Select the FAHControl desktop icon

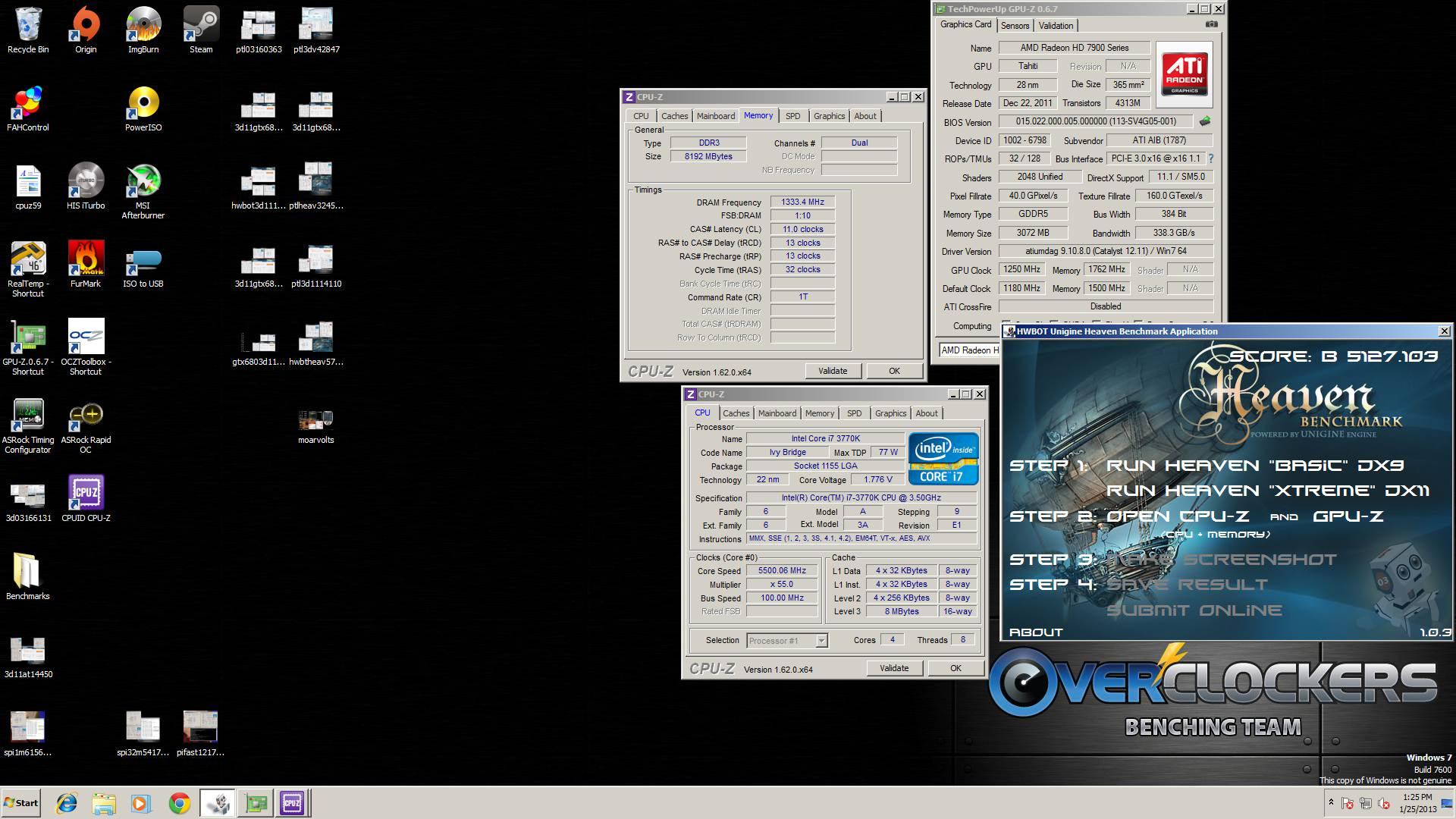pyautogui.click(x=28, y=108)
